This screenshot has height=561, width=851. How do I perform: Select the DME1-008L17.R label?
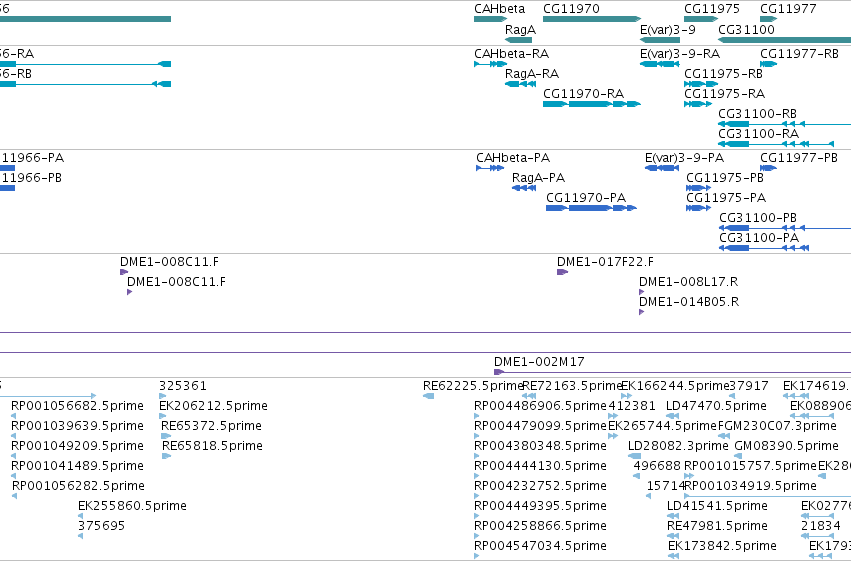click(x=688, y=282)
